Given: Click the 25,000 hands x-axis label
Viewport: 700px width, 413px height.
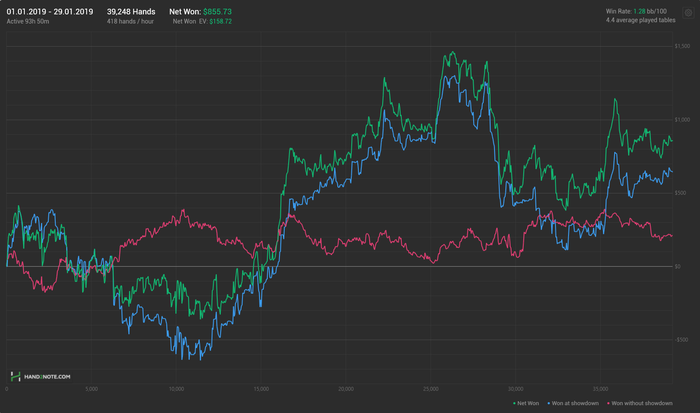Looking at the screenshot, I should pos(431,388).
